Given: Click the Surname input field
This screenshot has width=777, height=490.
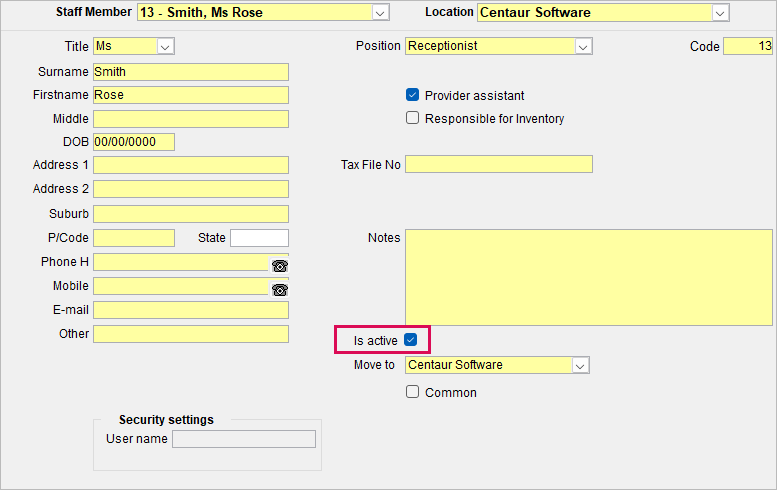Looking at the screenshot, I should 191,72.
